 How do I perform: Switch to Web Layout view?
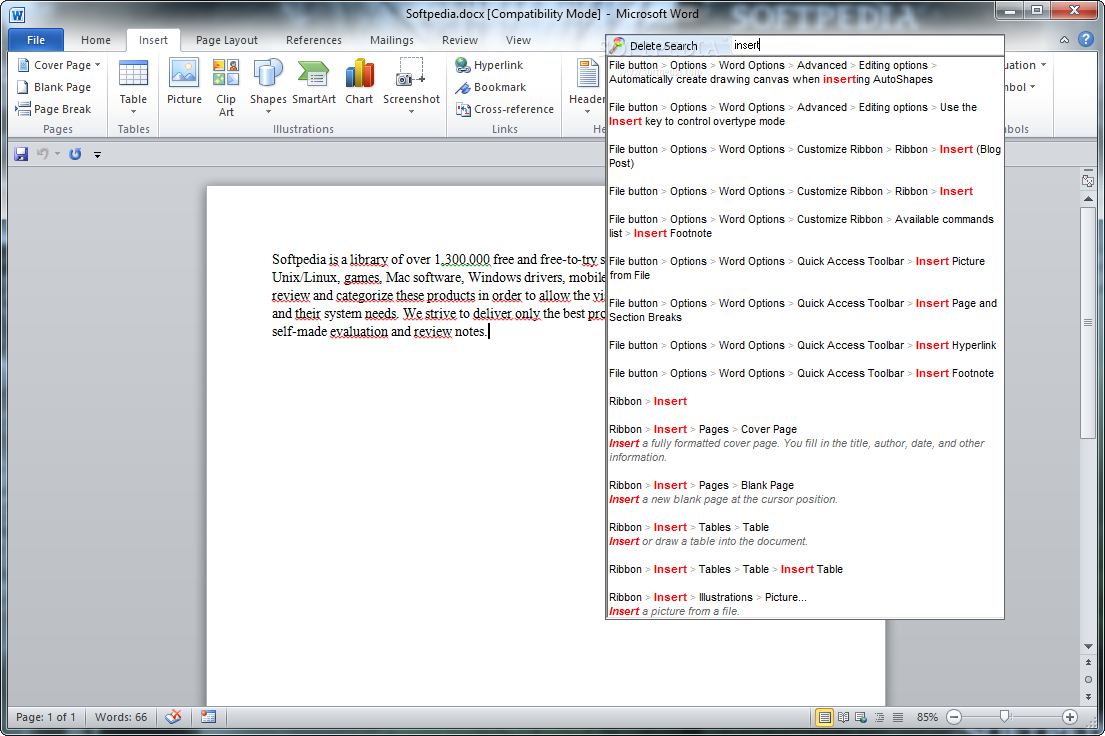861,717
